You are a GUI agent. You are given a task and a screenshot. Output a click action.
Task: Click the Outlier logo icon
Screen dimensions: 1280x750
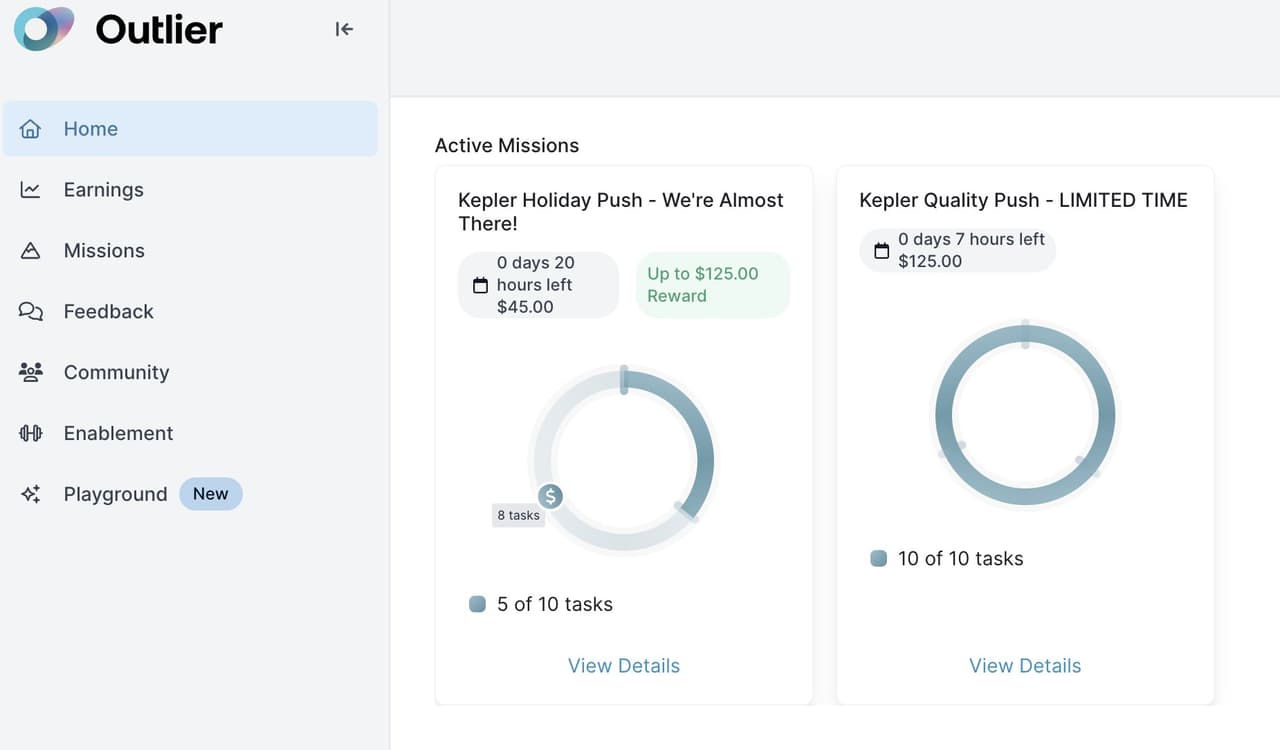[x=44, y=29]
